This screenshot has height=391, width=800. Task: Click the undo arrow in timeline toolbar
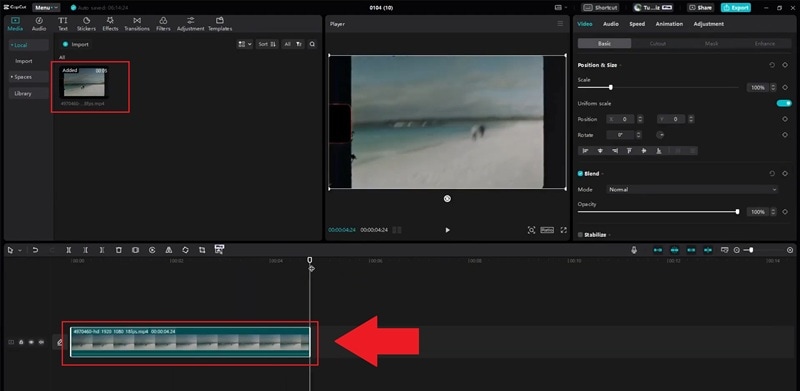pyautogui.click(x=35, y=250)
